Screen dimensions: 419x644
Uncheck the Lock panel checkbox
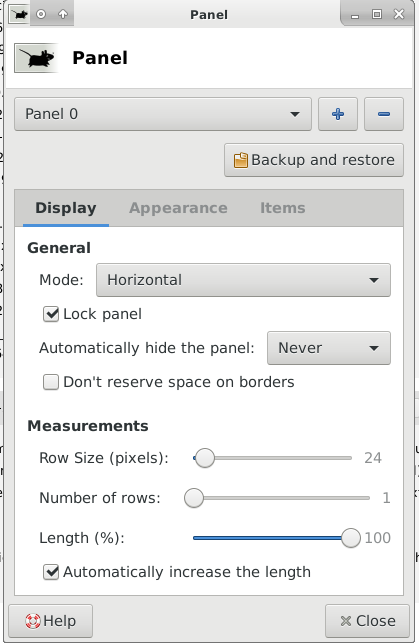click(x=51, y=314)
